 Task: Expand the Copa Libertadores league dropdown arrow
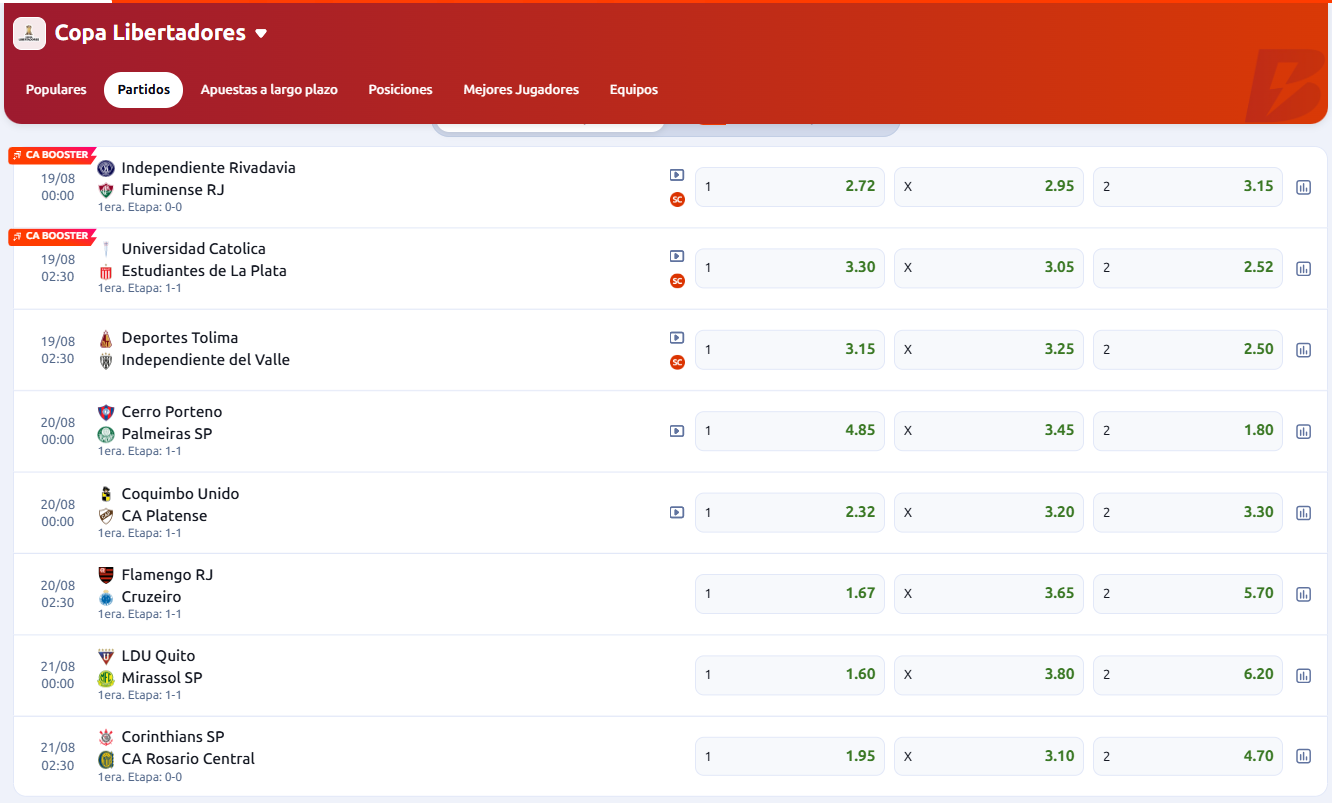pos(261,34)
